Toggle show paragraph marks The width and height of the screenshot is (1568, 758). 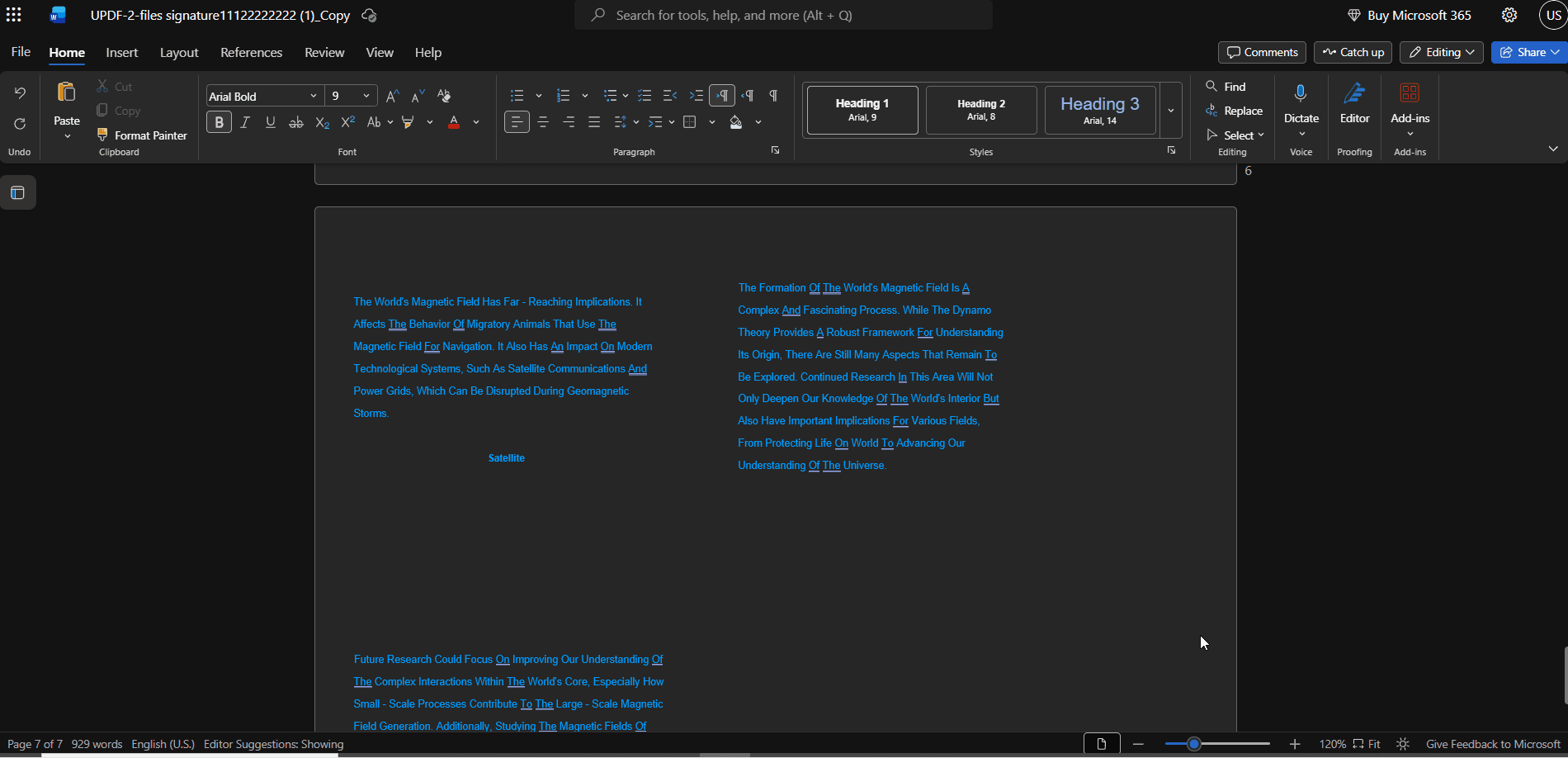click(x=773, y=96)
